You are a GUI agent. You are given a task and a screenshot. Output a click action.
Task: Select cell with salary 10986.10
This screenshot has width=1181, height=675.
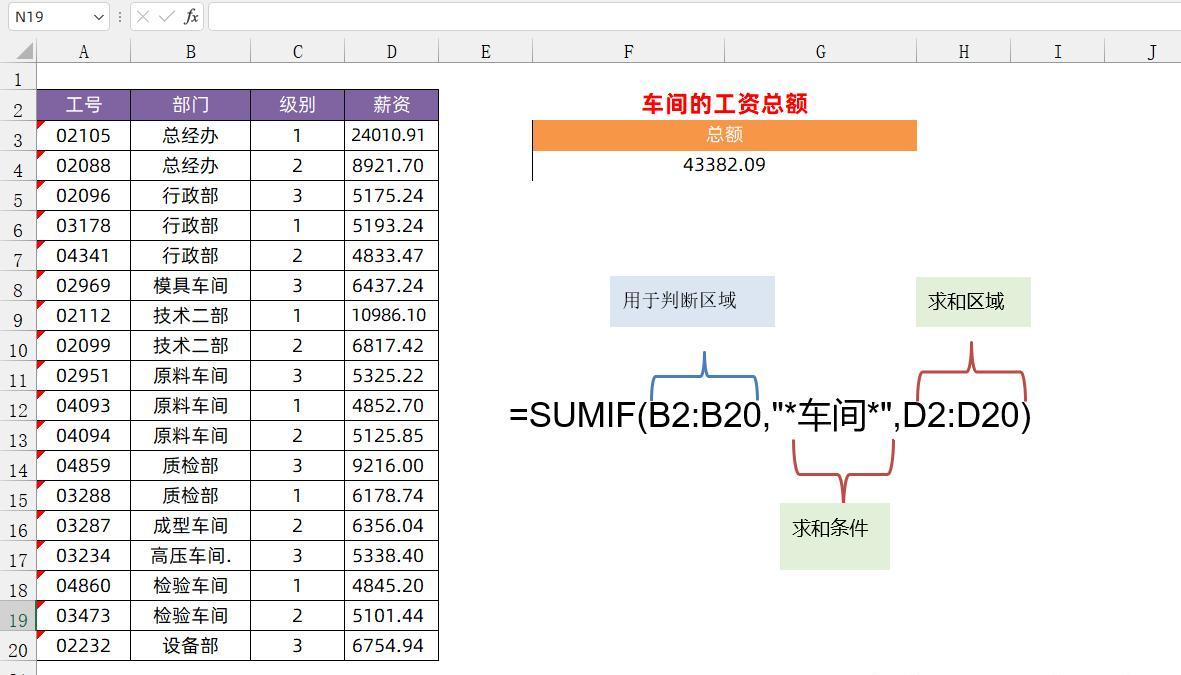coord(392,316)
